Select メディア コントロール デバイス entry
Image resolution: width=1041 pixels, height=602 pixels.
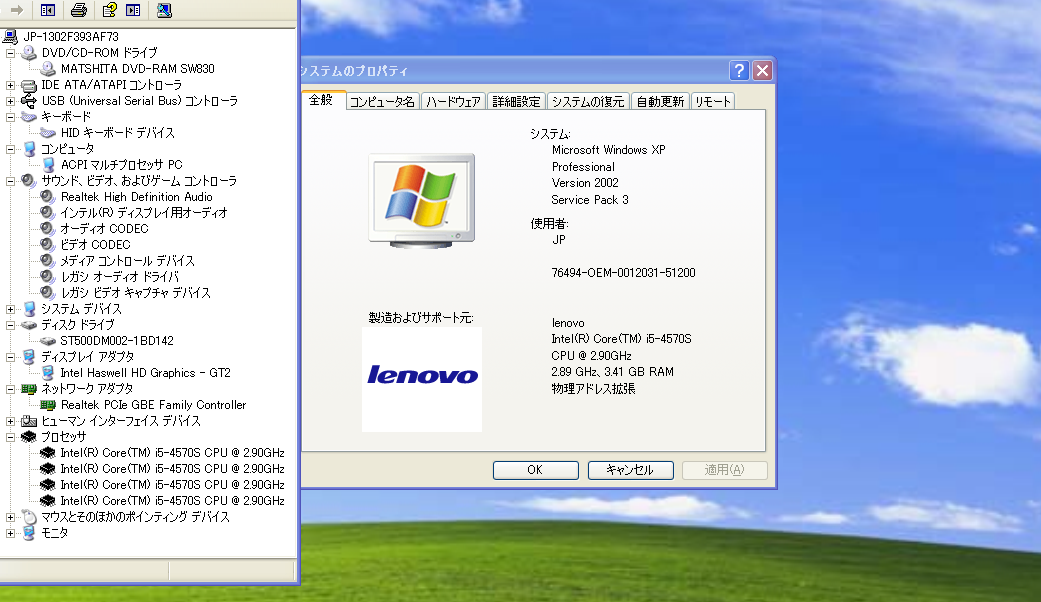pos(127,261)
